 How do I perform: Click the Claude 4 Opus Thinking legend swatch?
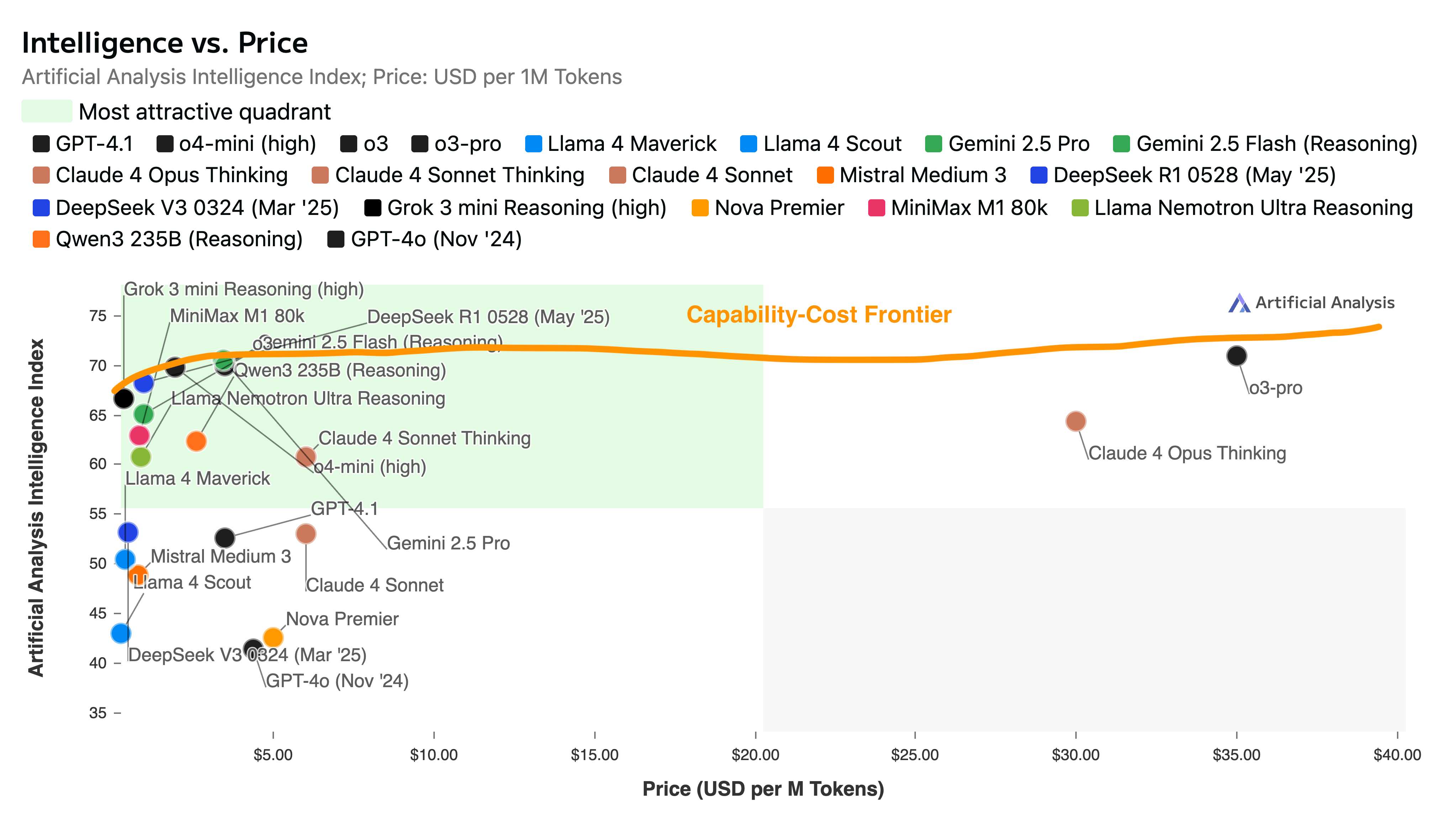tap(42, 175)
